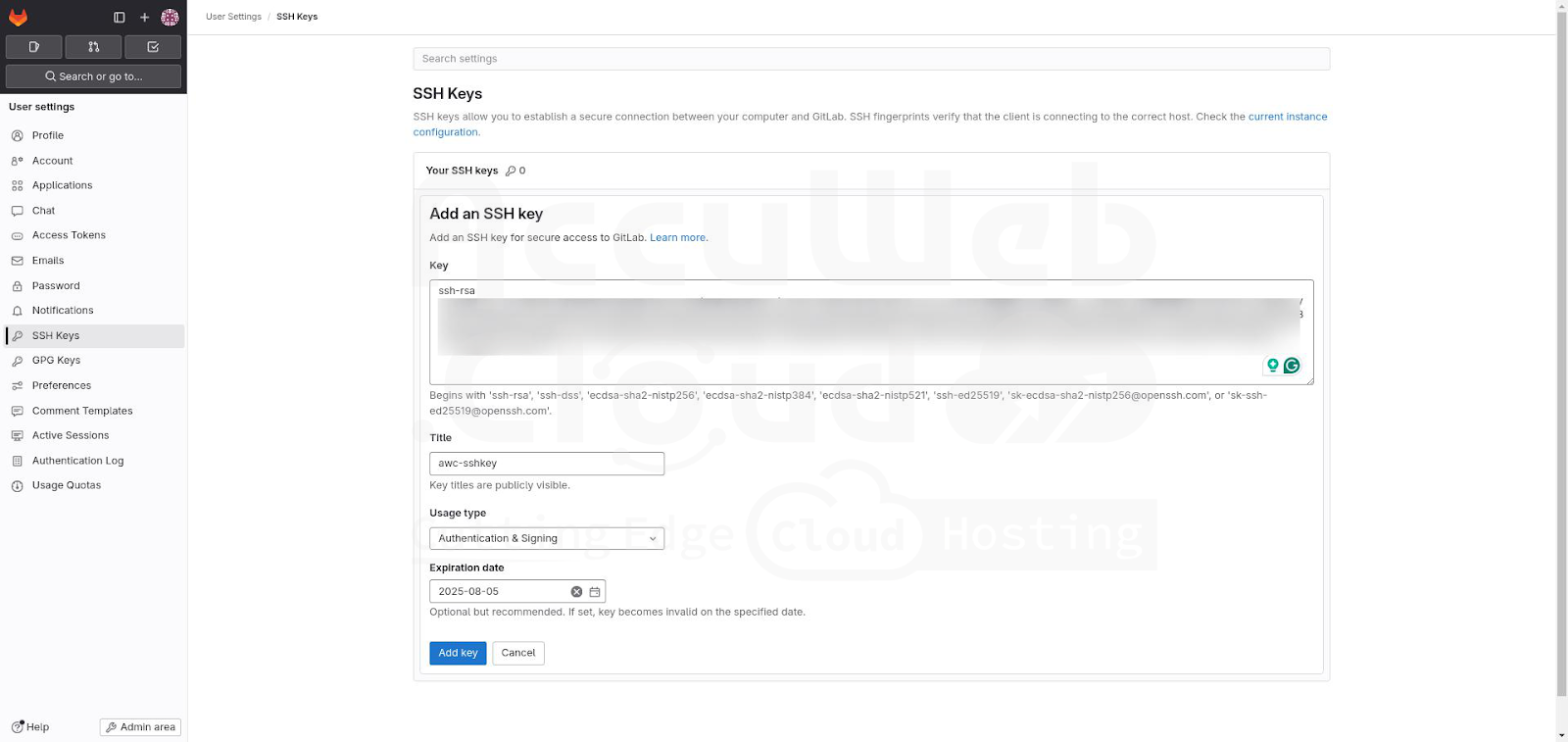Expand the Usage type dropdown
This screenshot has height=742, width=1568.
[546, 538]
